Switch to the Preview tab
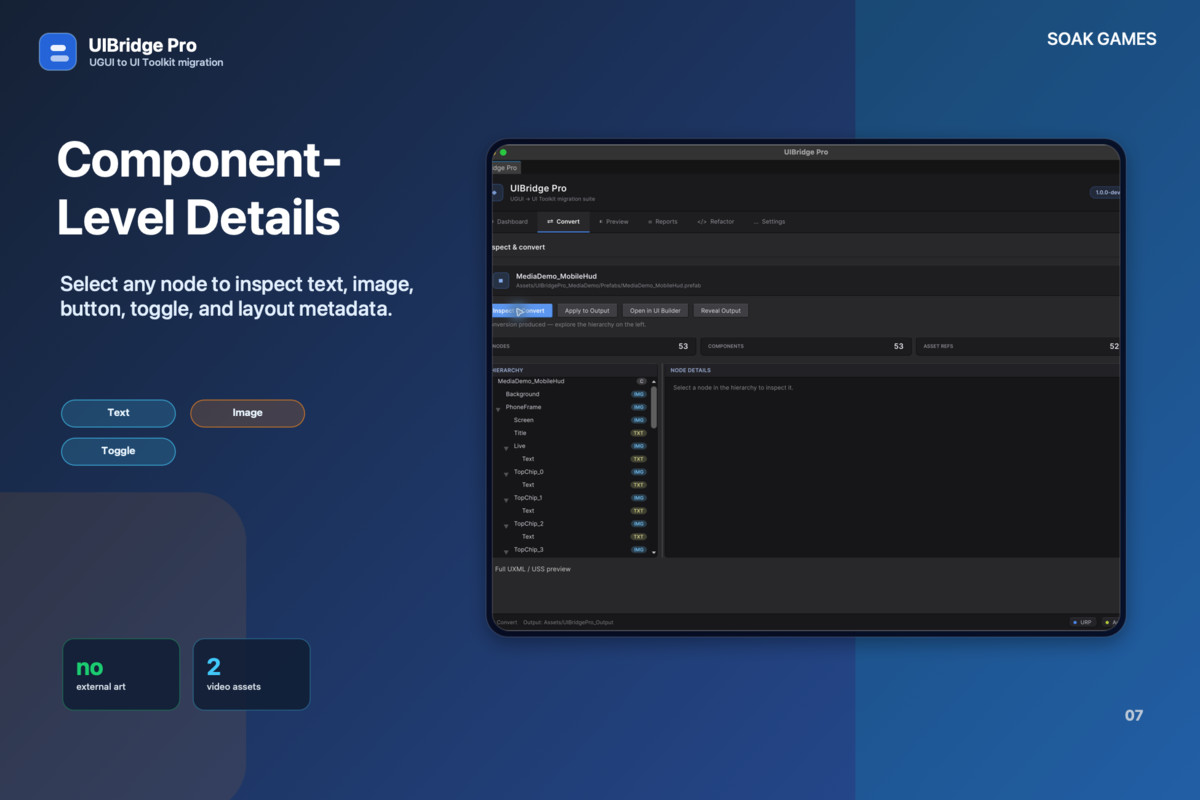This screenshot has height=800, width=1200. (x=614, y=221)
